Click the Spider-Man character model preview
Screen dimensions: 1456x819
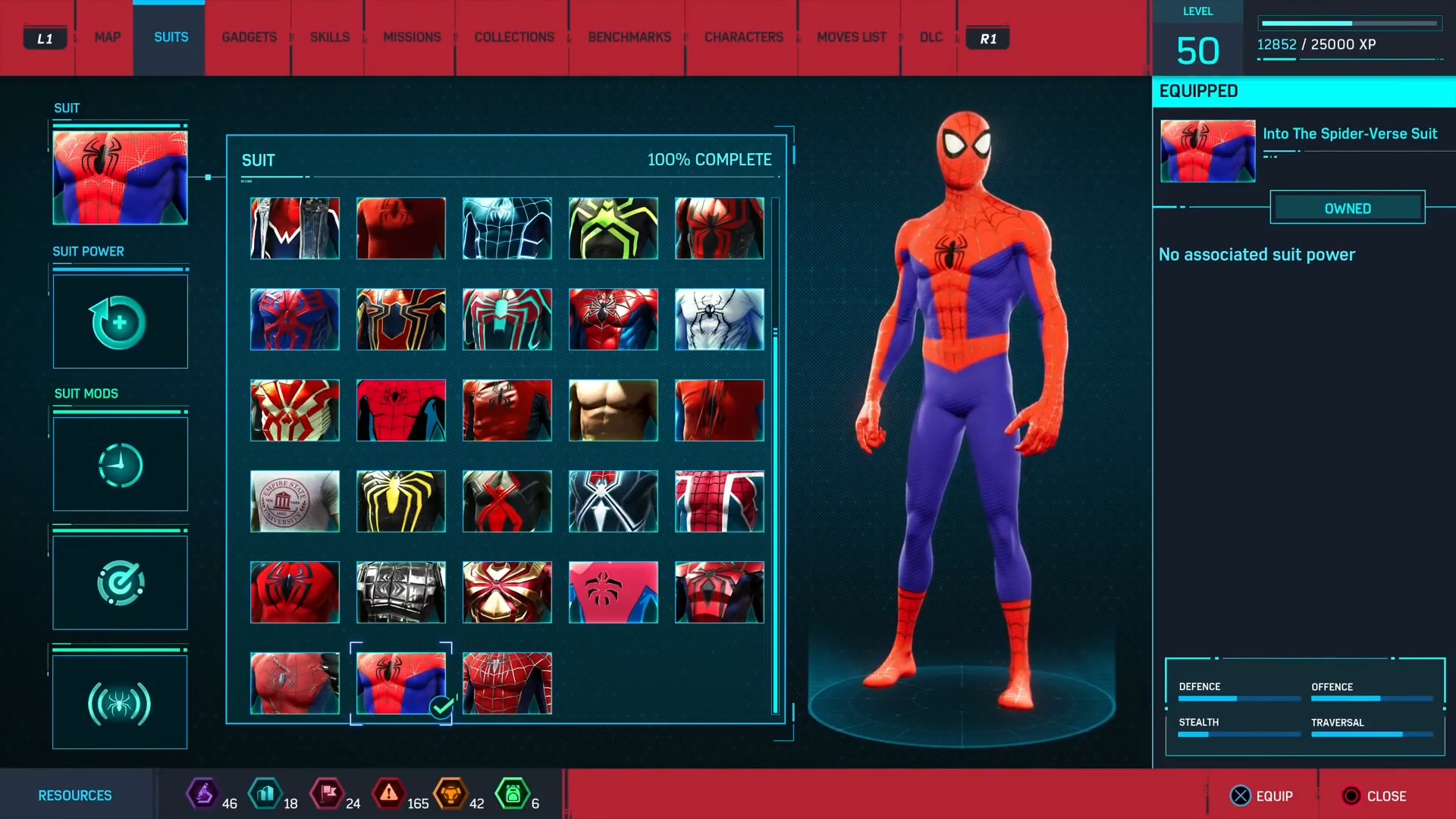coord(963,409)
